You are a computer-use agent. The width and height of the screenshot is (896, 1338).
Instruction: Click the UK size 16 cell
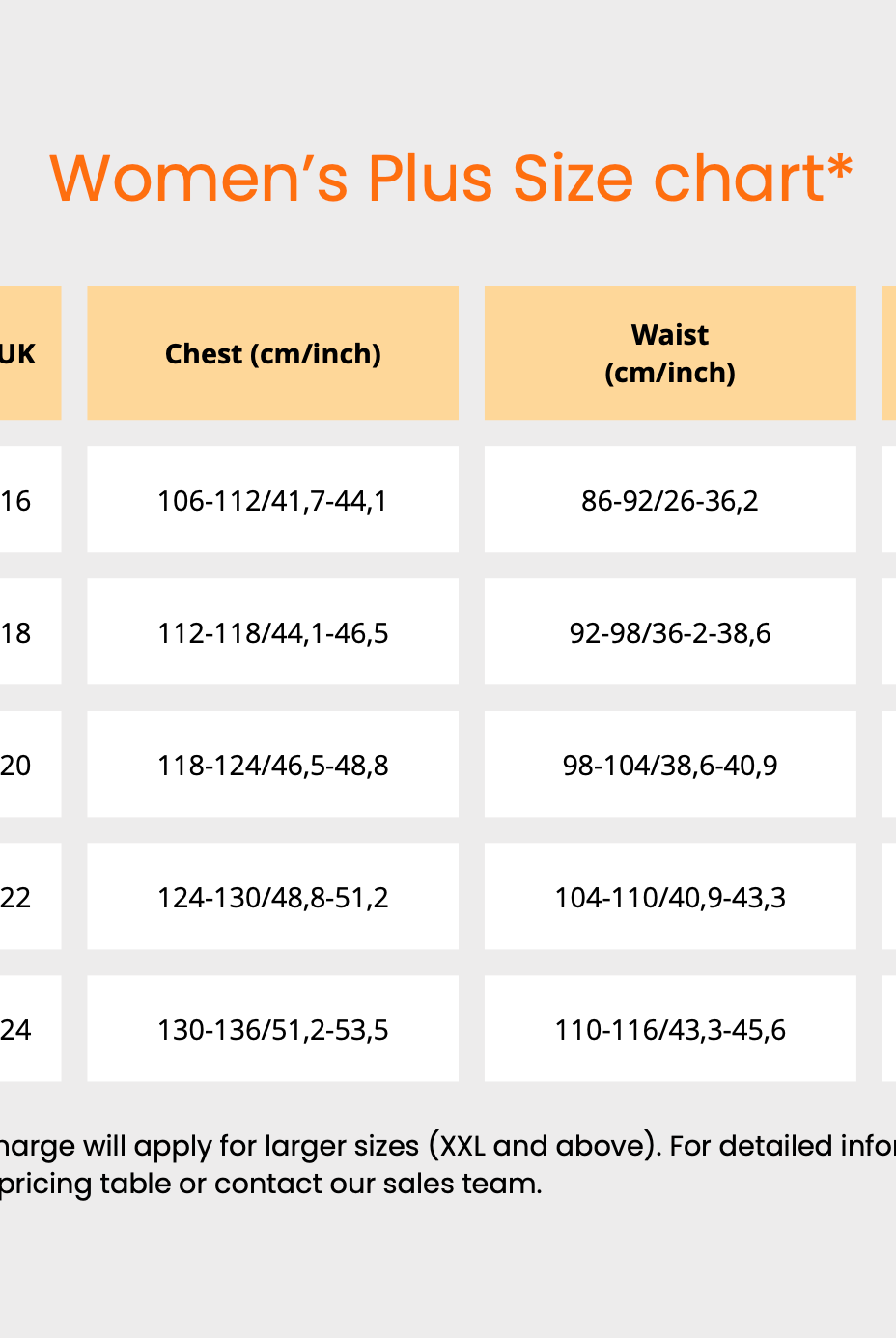(17, 500)
